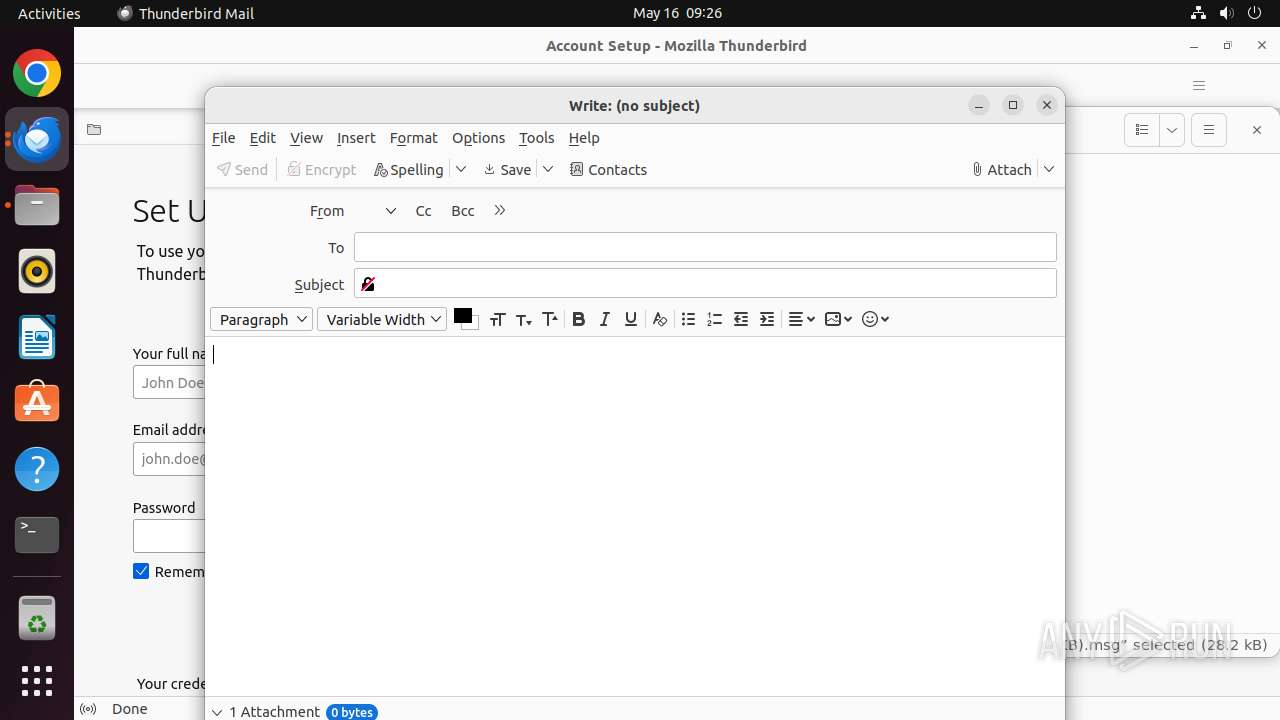Open the Insert menu
Screen dimensions: 1280x720
356,138
